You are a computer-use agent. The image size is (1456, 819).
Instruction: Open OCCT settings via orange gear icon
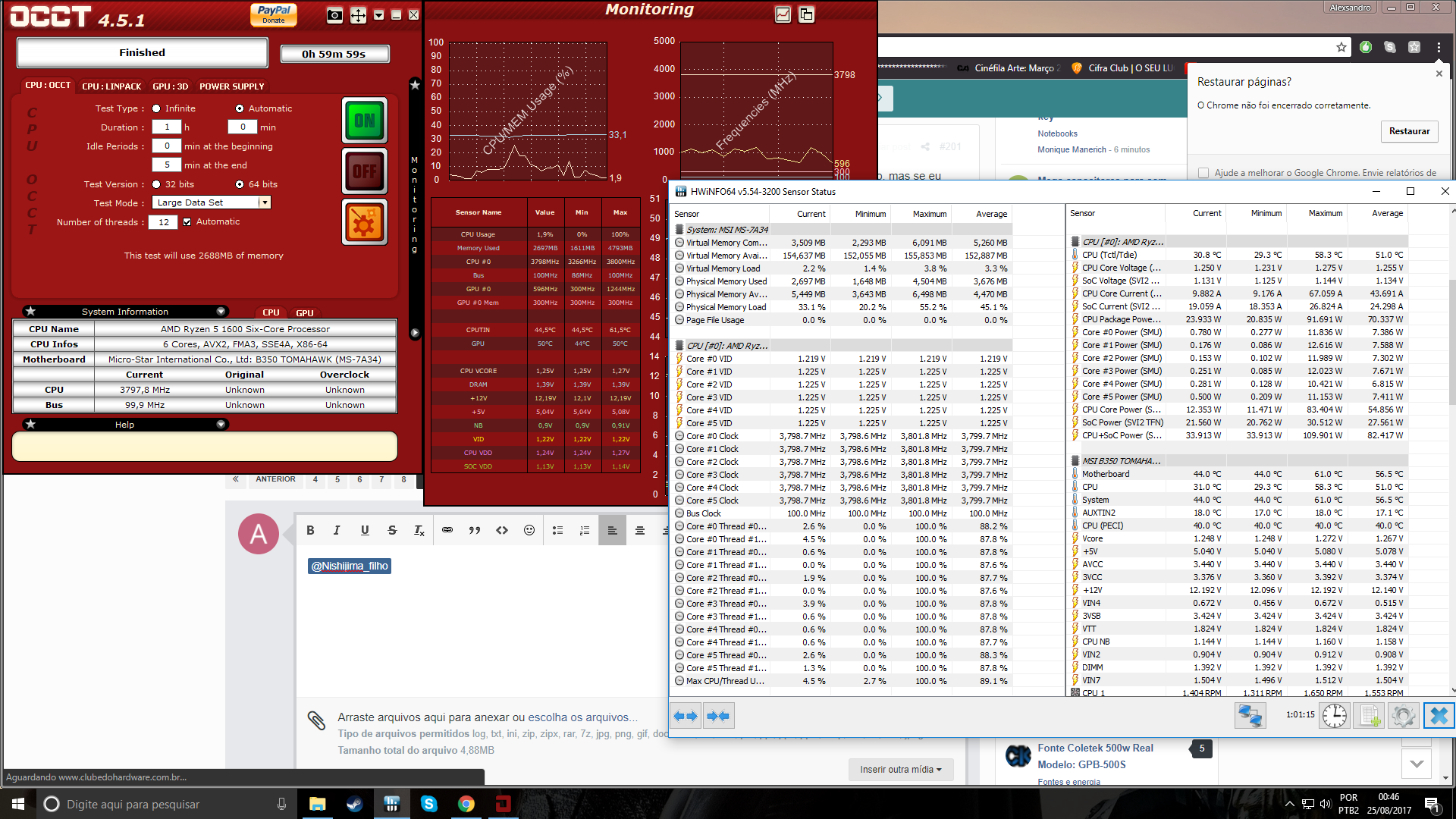(x=365, y=222)
